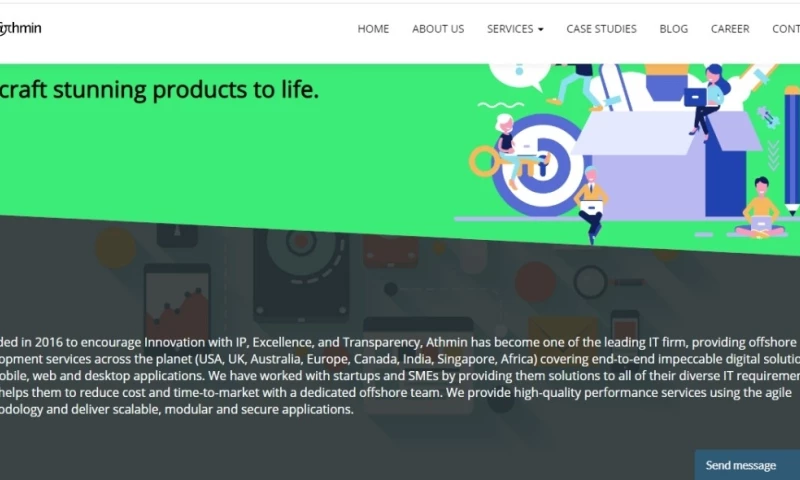The image size is (800, 480).
Task: Open the ABOUT US page
Action: 438,29
